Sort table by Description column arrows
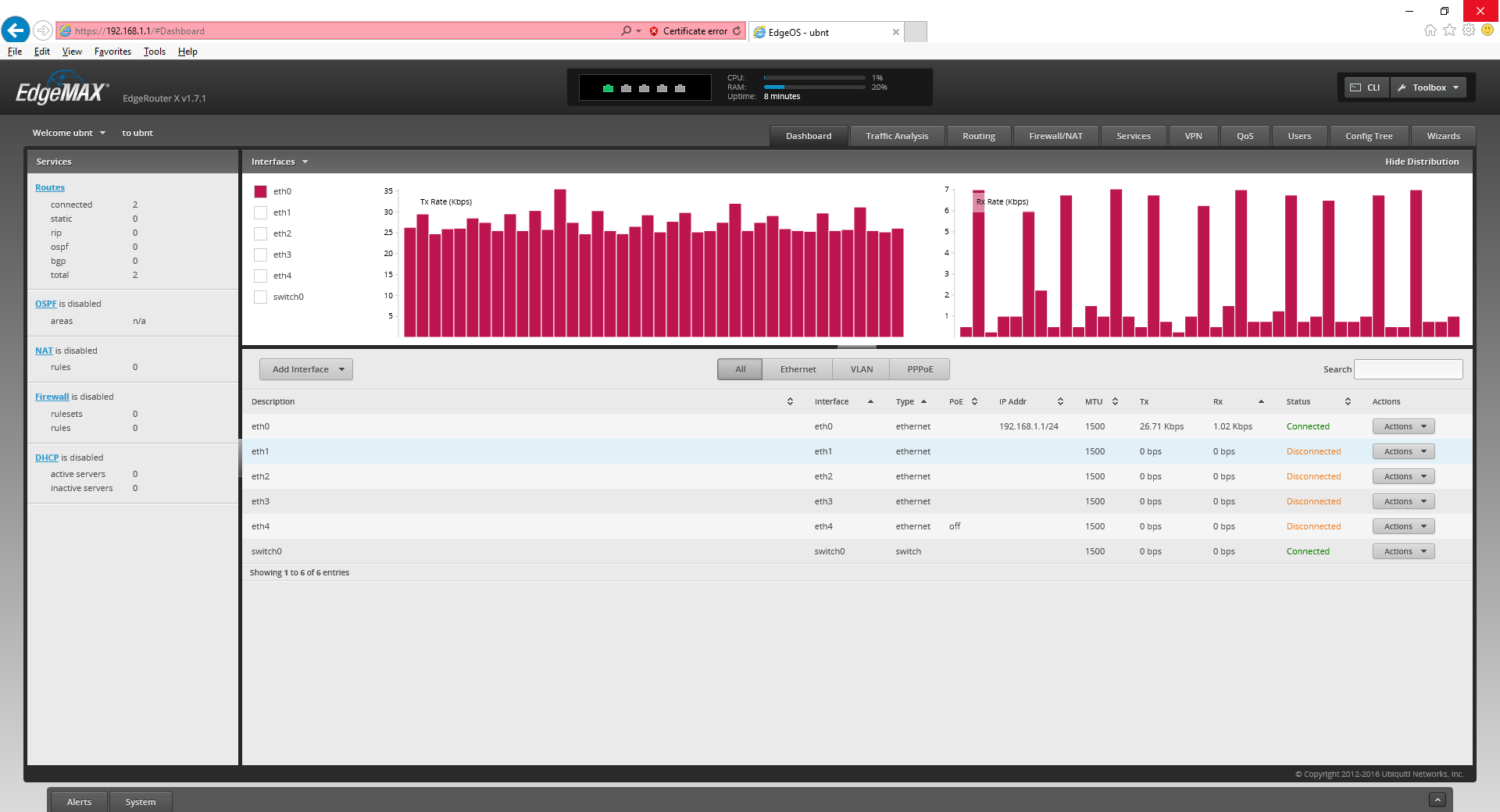The height and width of the screenshot is (812, 1500). [x=790, y=401]
